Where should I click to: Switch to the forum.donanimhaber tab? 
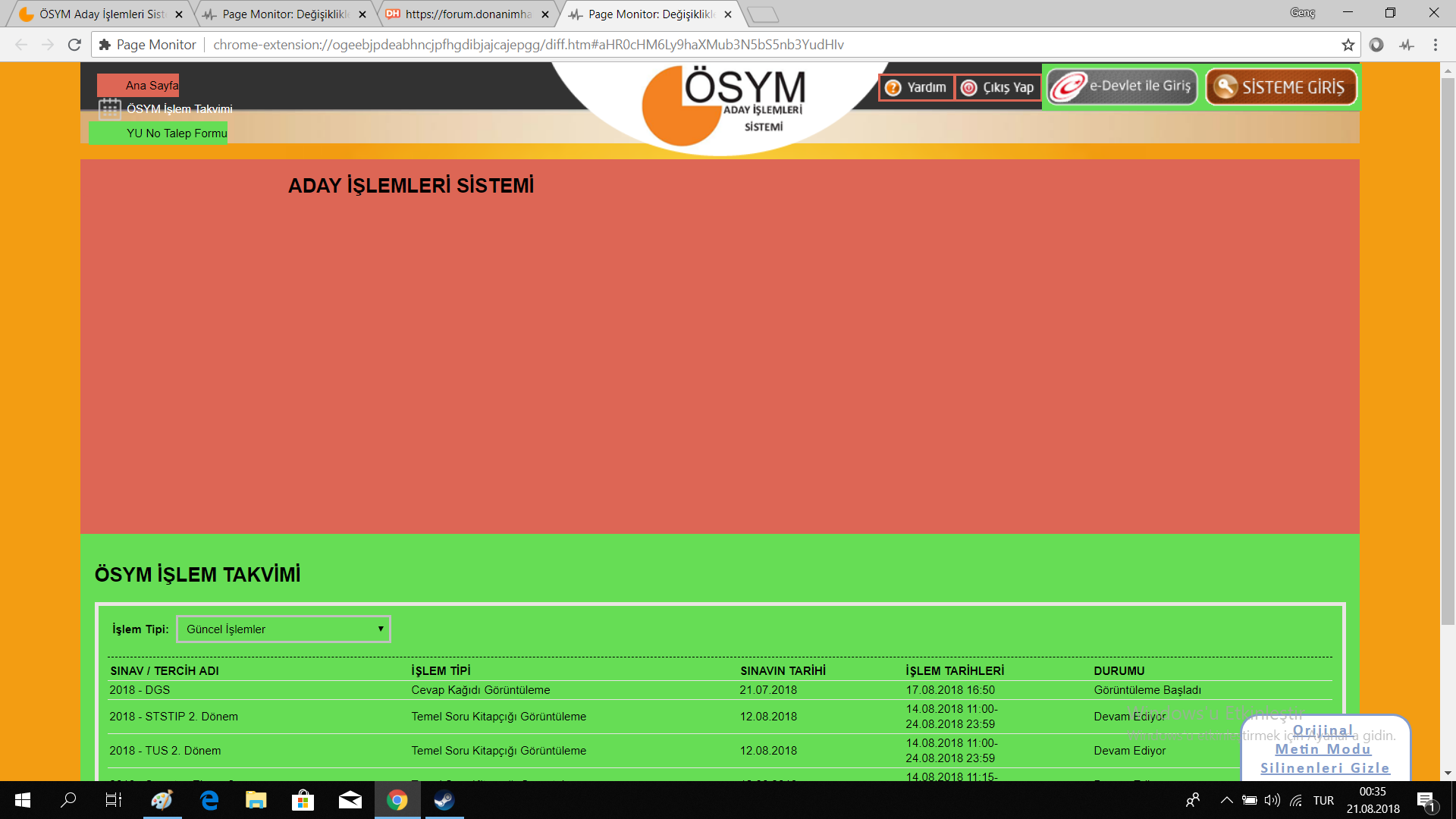click(x=468, y=14)
